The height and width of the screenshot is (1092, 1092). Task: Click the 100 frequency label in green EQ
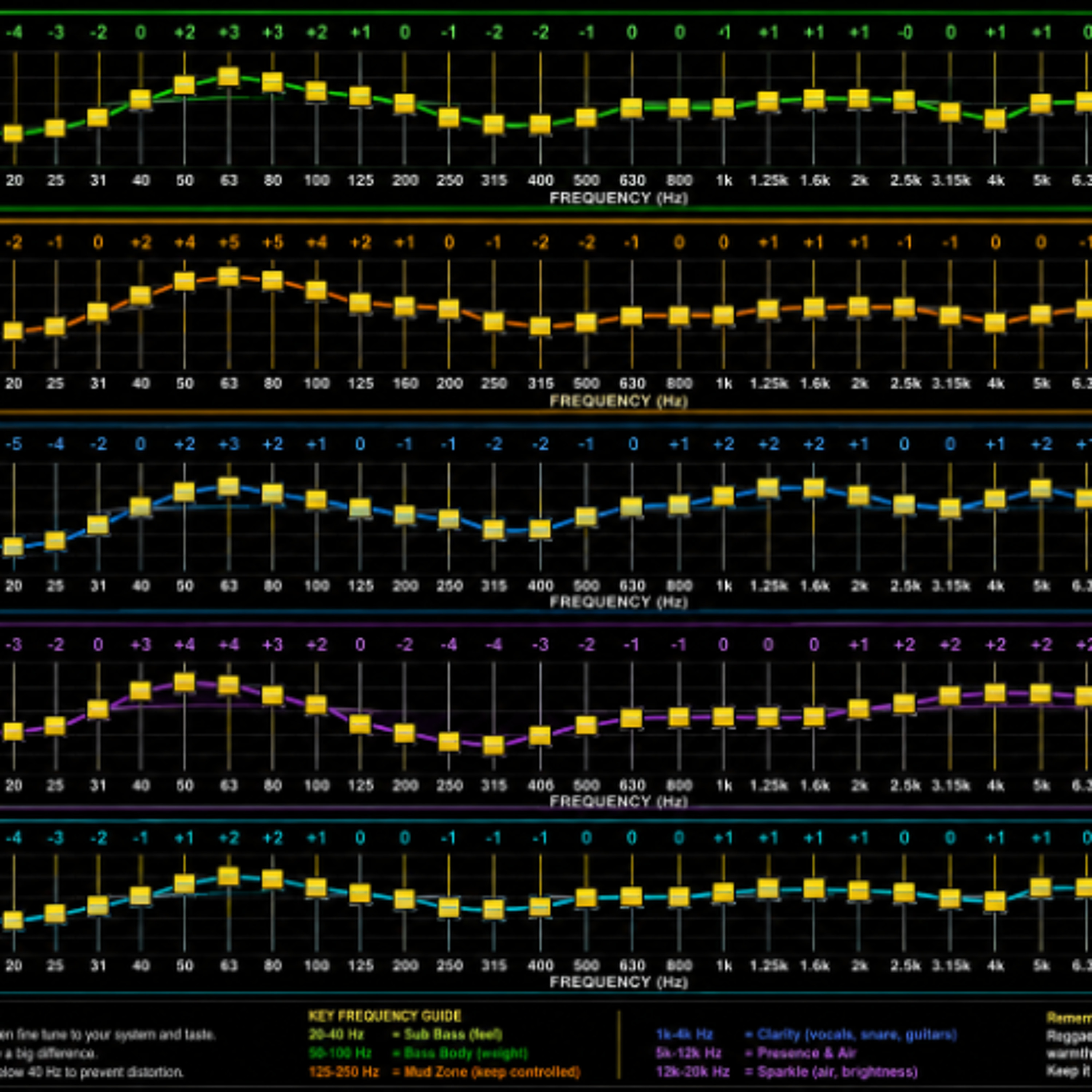(x=317, y=180)
